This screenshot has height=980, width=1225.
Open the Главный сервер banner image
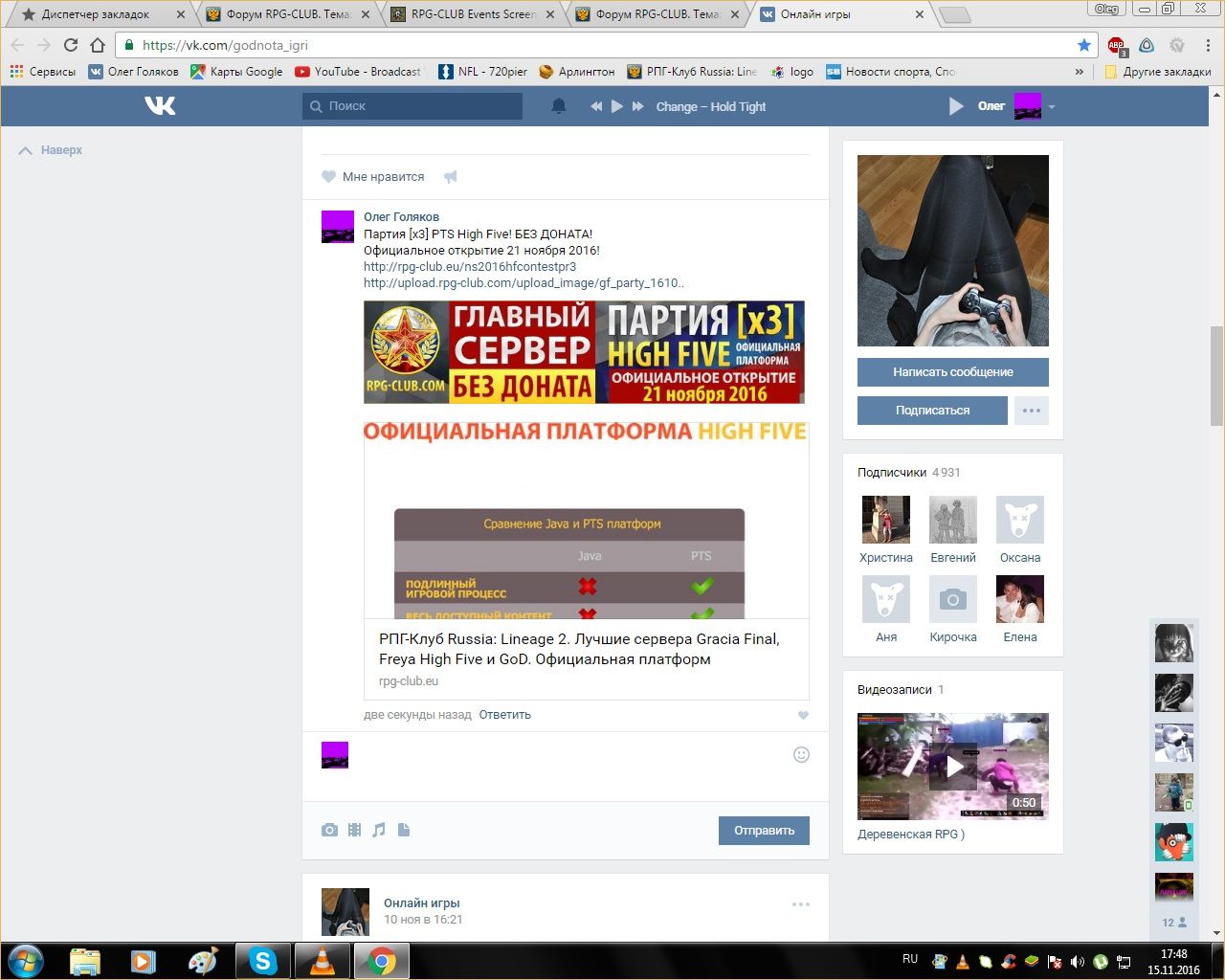(x=584, y=352)
